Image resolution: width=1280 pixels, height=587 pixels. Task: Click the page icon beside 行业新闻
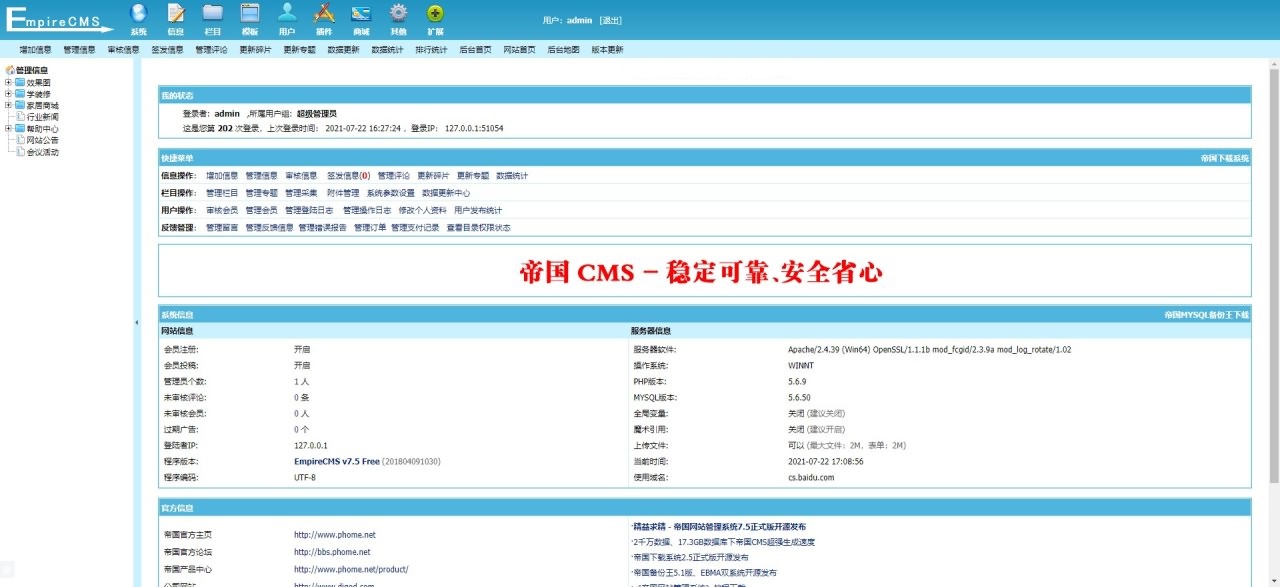coord(20,117)
